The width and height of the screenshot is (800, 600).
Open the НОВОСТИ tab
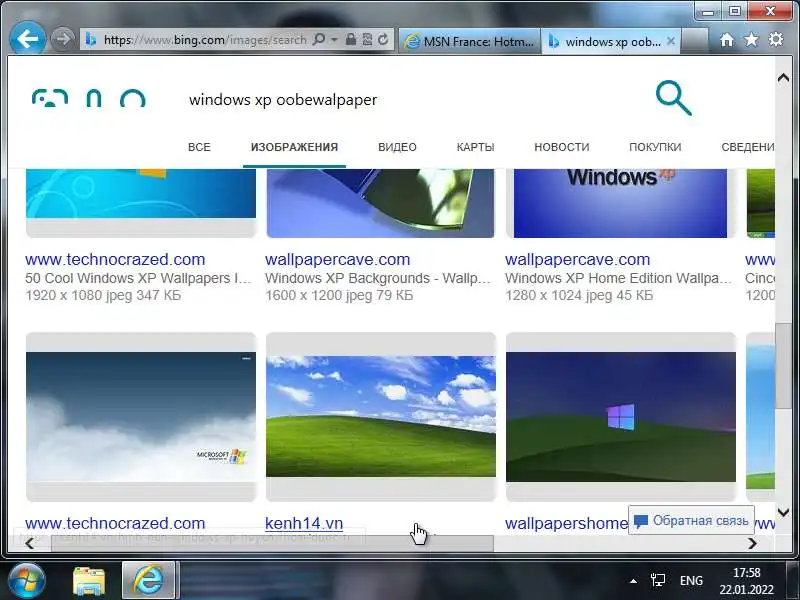tap(561, 147)
